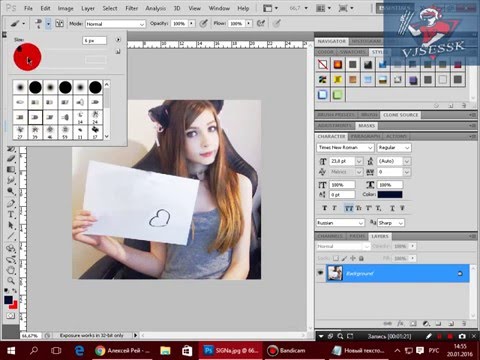Viewport: 480px width, 360px height.
Task: Toggle Quick Mask mode in the toolbox
Action: (x=11, y=316)
